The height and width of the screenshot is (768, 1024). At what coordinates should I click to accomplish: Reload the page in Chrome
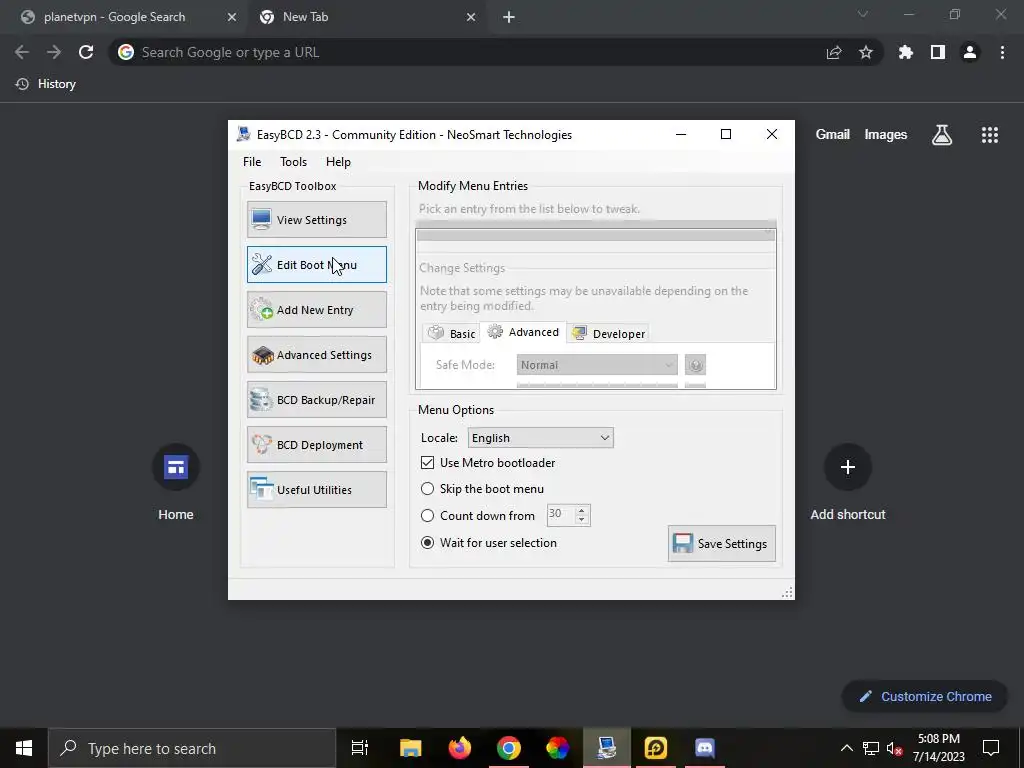pyautogui.click(x=86, y=52)
